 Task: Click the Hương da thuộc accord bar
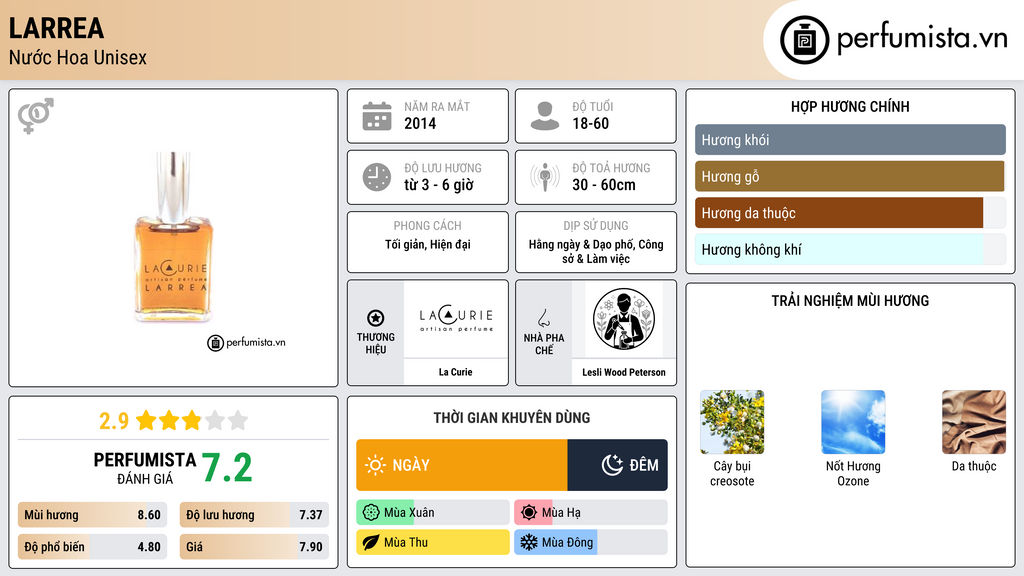(x=850, y=213)
